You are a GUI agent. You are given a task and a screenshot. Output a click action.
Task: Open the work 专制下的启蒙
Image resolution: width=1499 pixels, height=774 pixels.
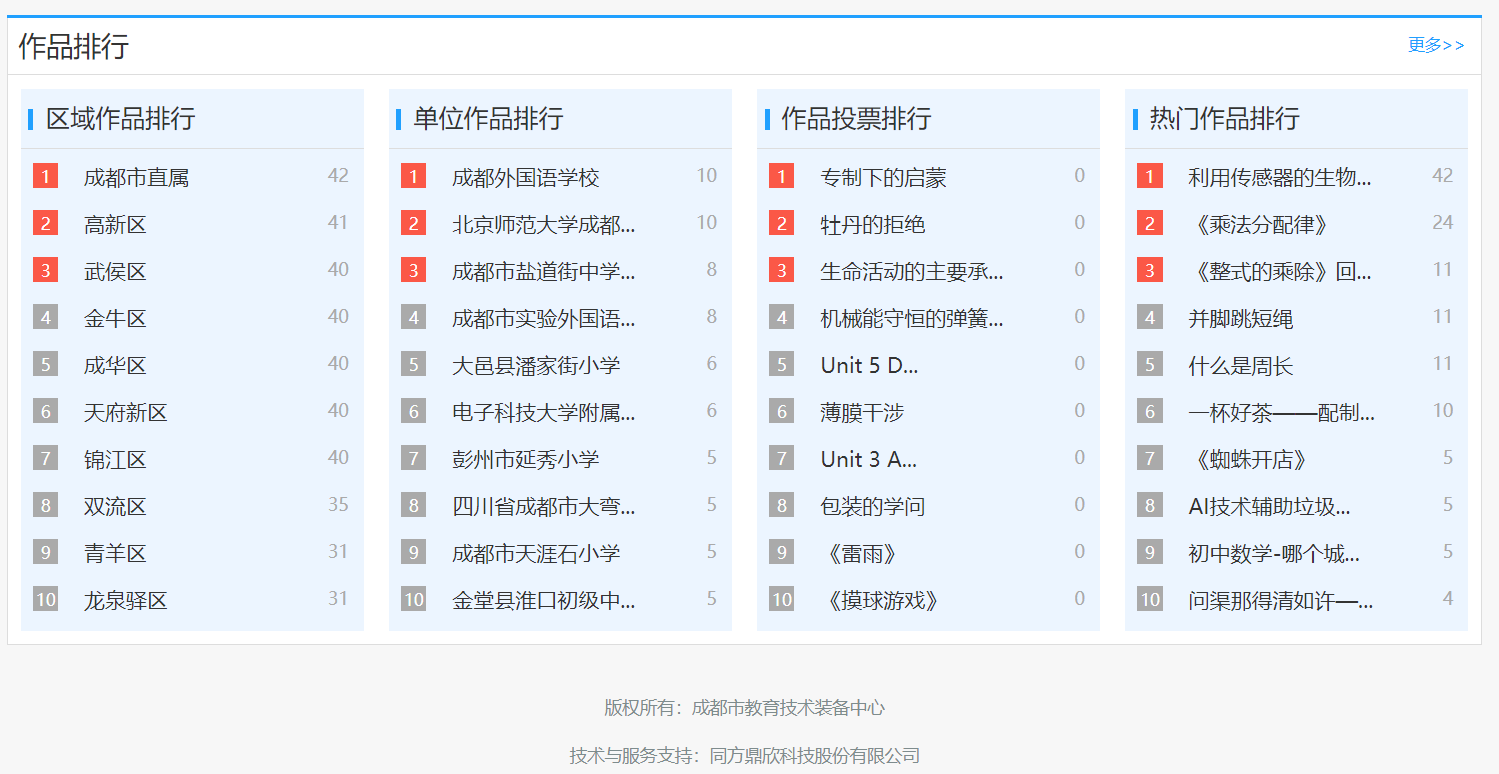click(x=883, y=178)
